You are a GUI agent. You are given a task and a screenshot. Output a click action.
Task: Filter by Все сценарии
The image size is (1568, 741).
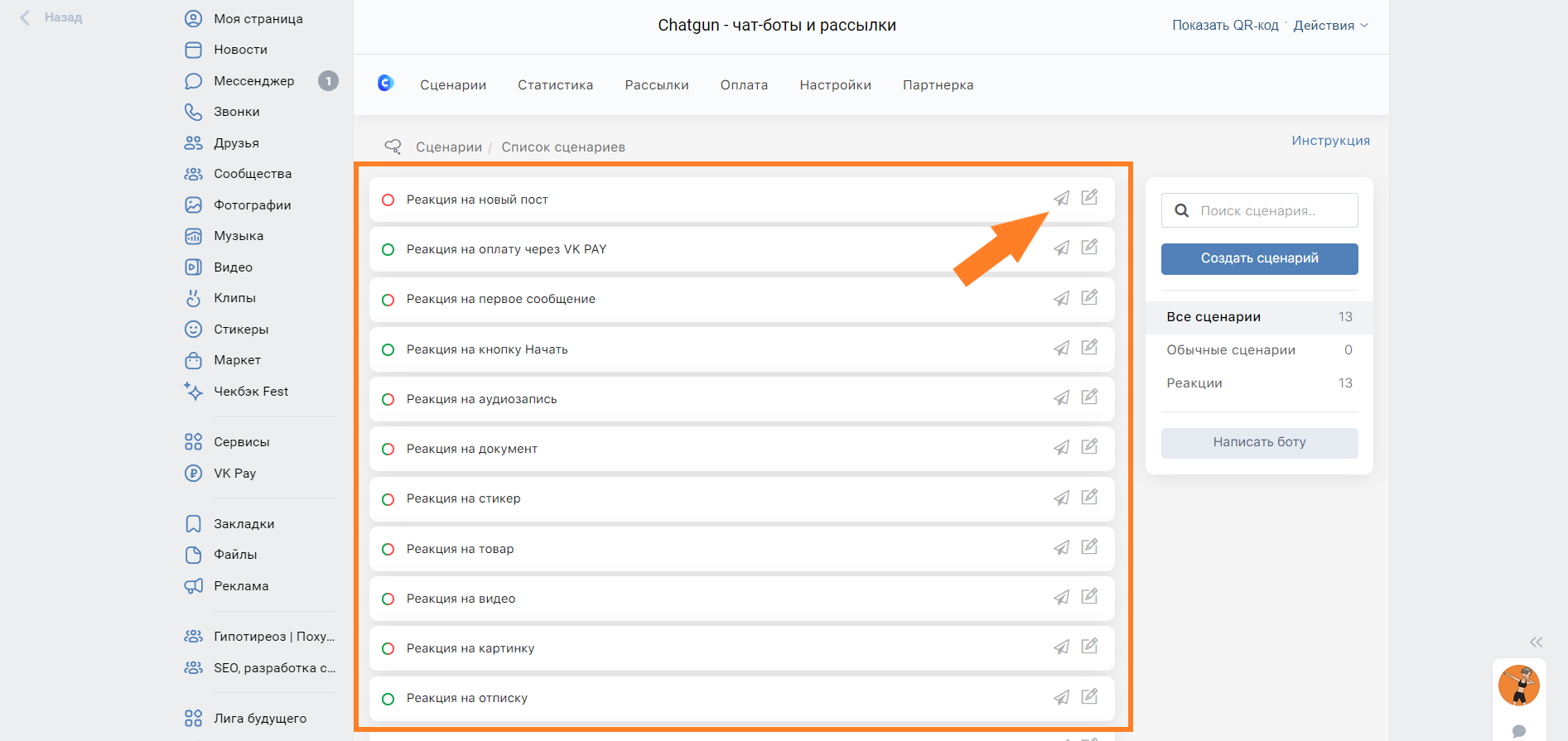pyautogui.click(x=1259, y=317)
